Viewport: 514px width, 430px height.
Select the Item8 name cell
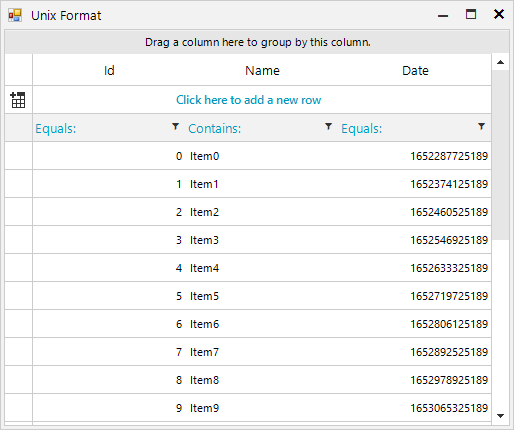point(262,380)
